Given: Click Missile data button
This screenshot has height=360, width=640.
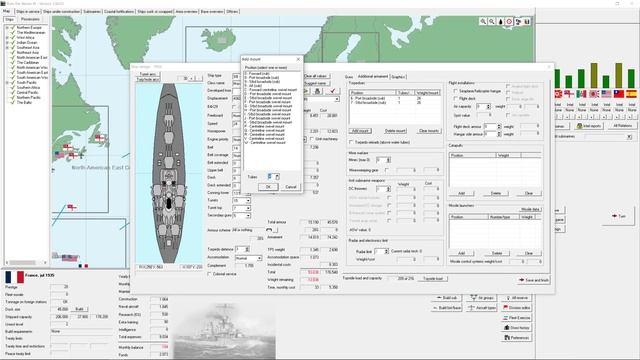Looking at the screenshot, I should point(530,209).
